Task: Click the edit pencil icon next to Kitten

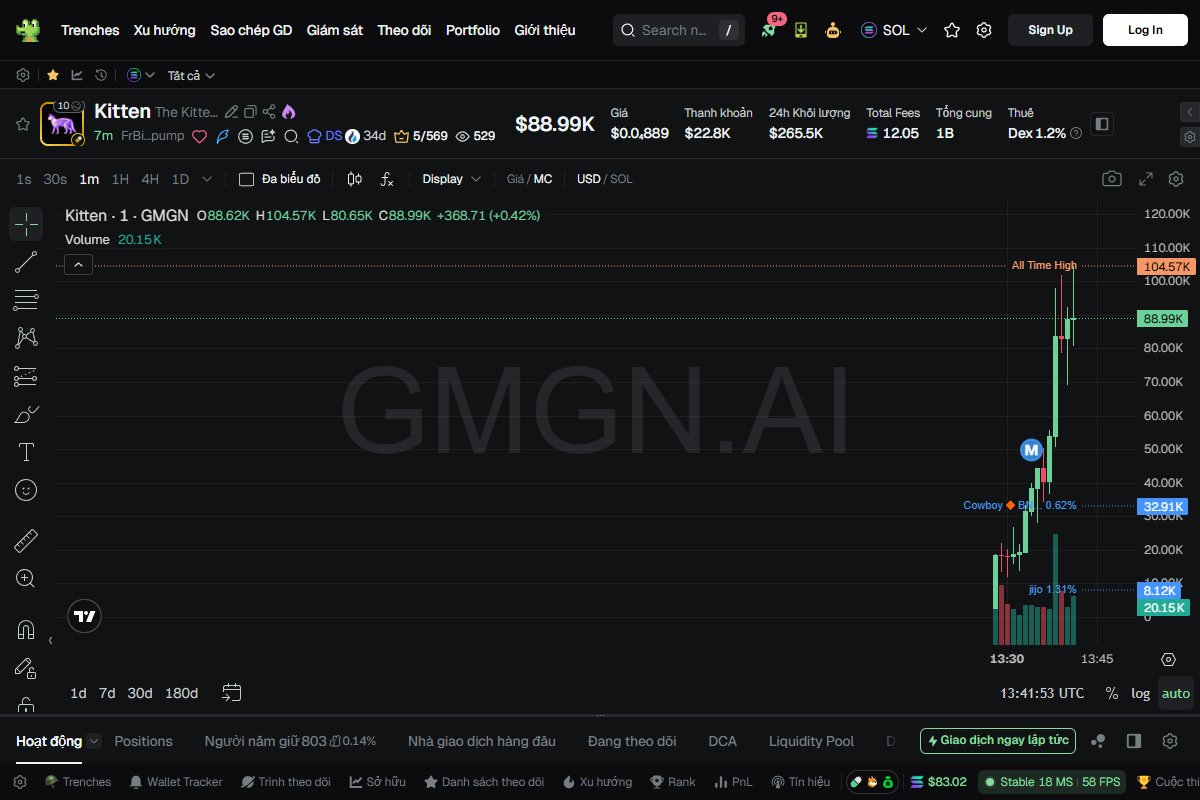Action: pos(232,112)
